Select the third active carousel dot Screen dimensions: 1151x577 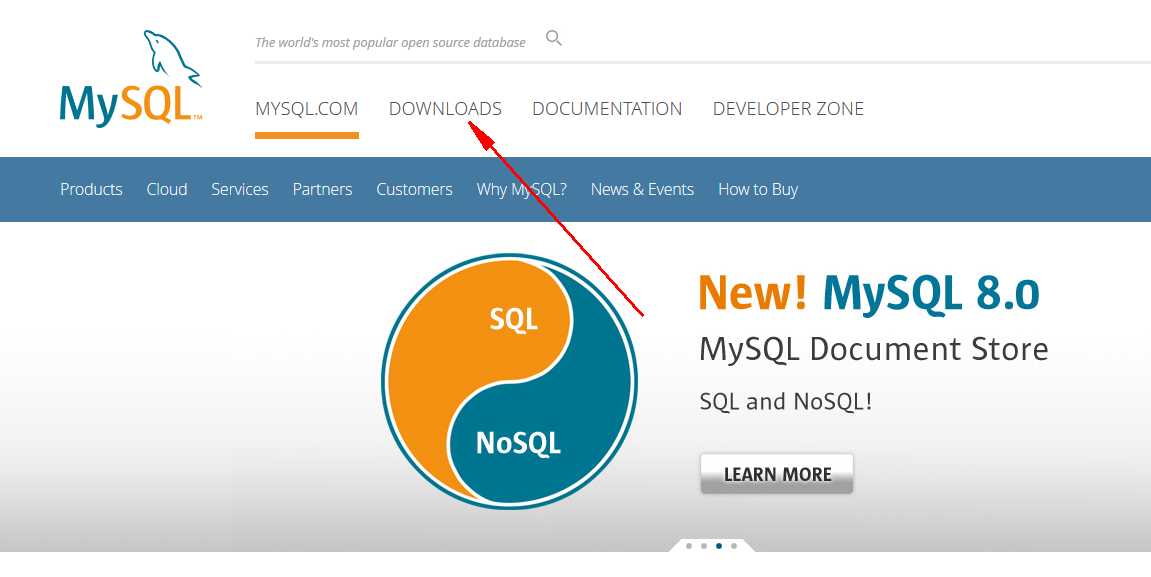[719, 546]
